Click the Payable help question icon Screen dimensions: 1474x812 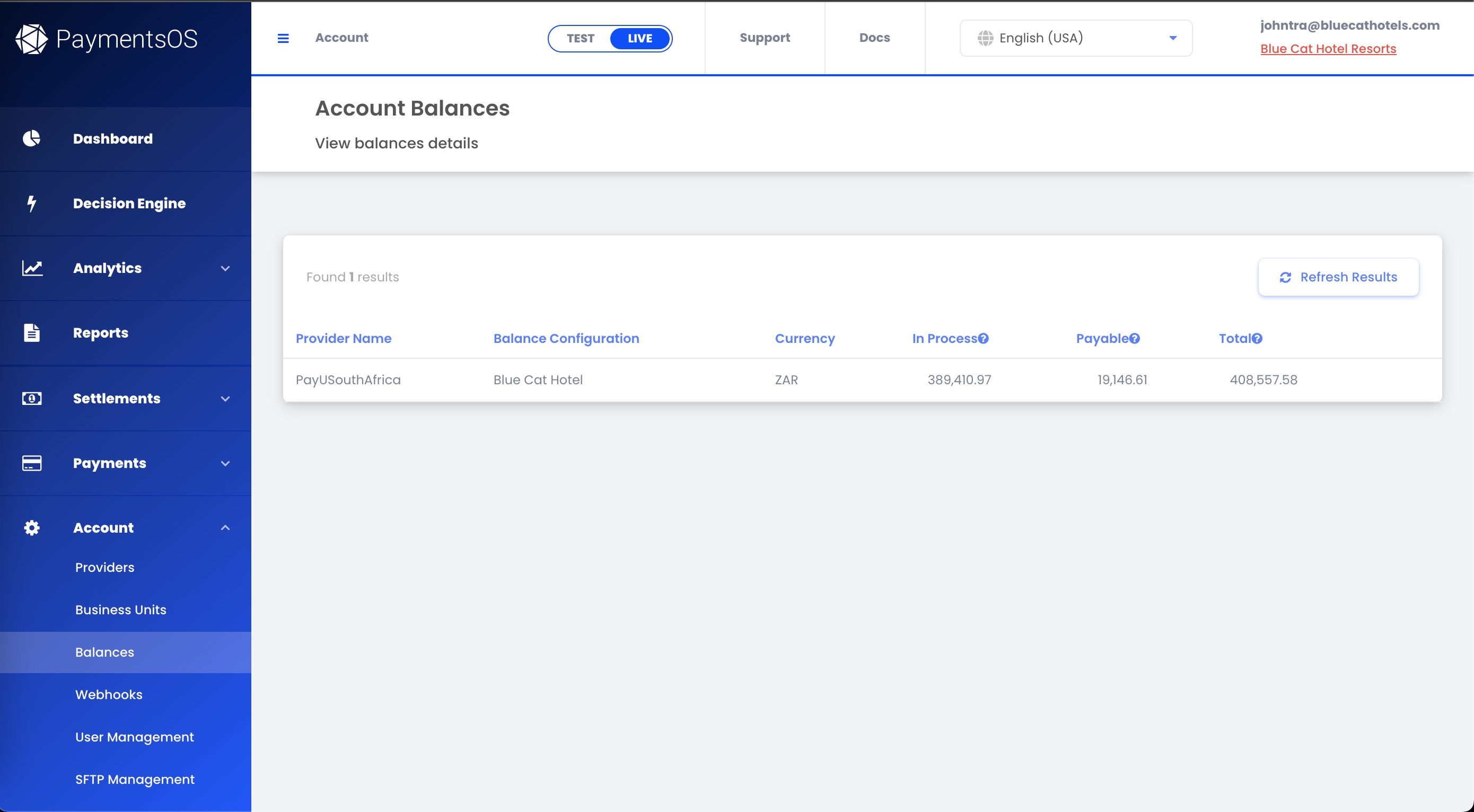point(1134,339)
